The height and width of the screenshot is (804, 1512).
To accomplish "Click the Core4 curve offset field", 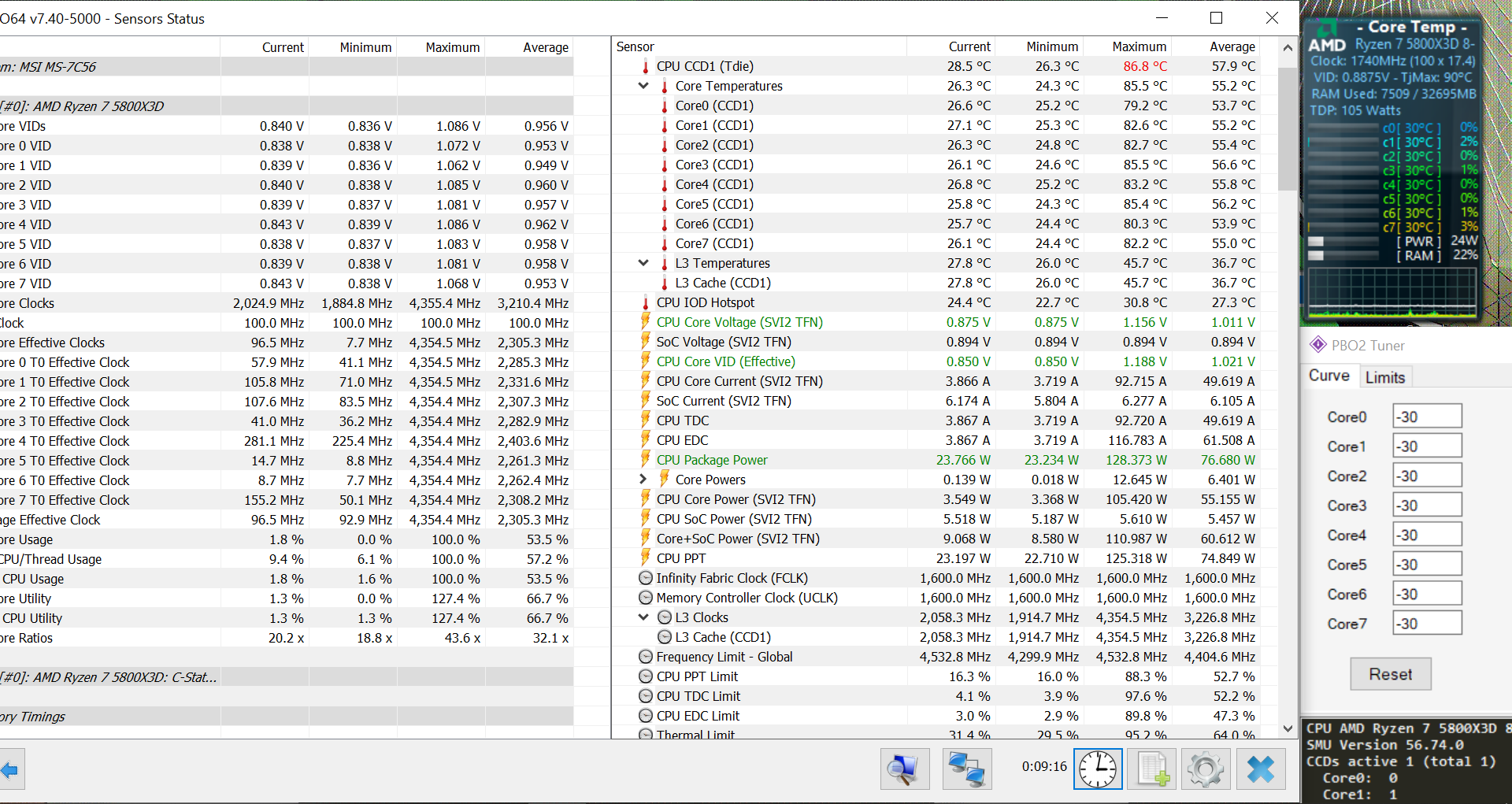I will point(1427,535).
